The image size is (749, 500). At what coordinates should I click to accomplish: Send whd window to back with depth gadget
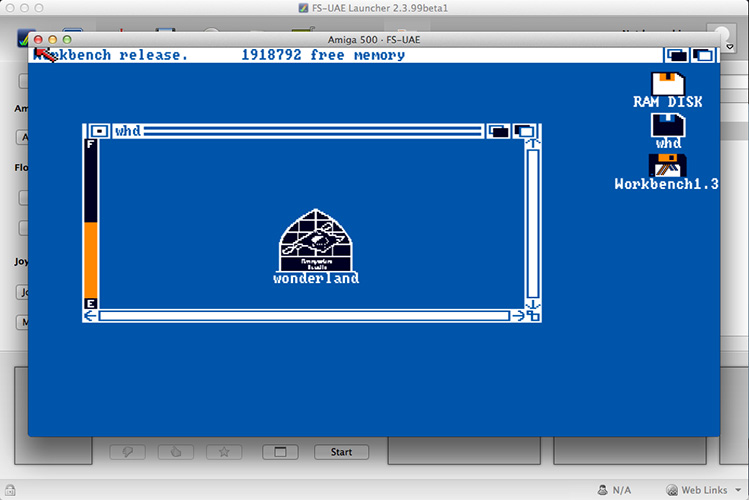click(x=498, y=131)
